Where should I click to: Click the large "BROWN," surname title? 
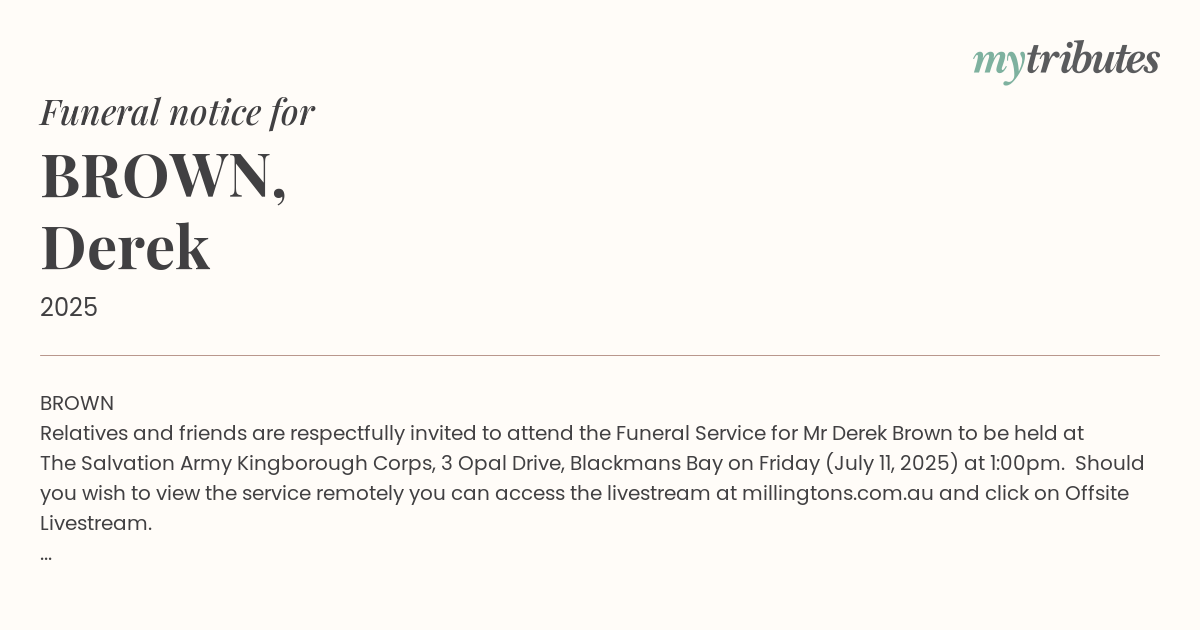(164, 177)
